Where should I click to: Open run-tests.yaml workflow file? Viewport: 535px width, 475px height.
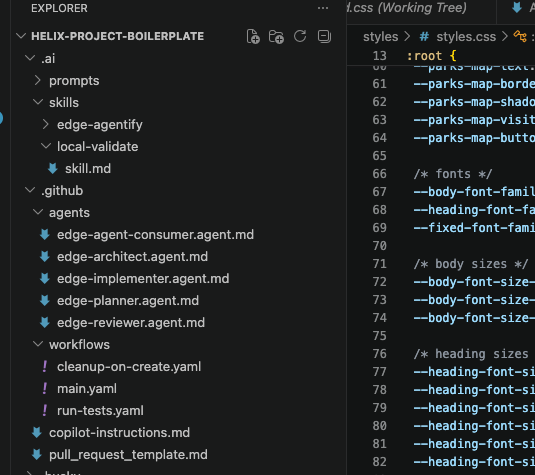coord(100,411)
